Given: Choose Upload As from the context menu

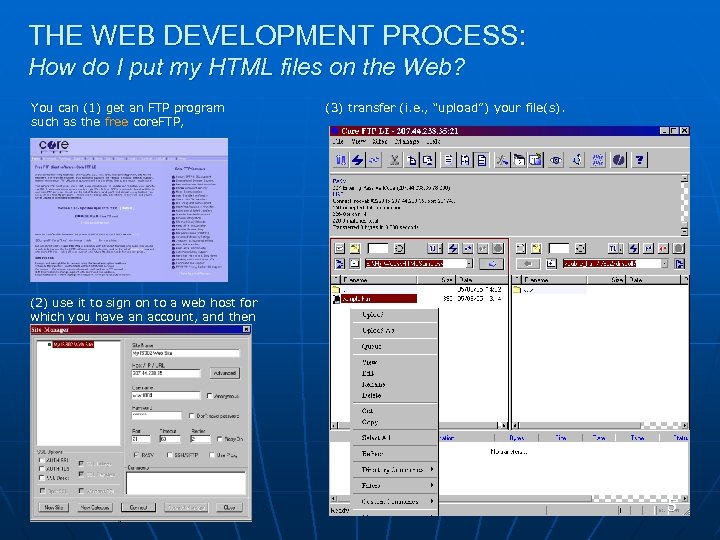Looking at the screenshot, I should pos(395,330).
